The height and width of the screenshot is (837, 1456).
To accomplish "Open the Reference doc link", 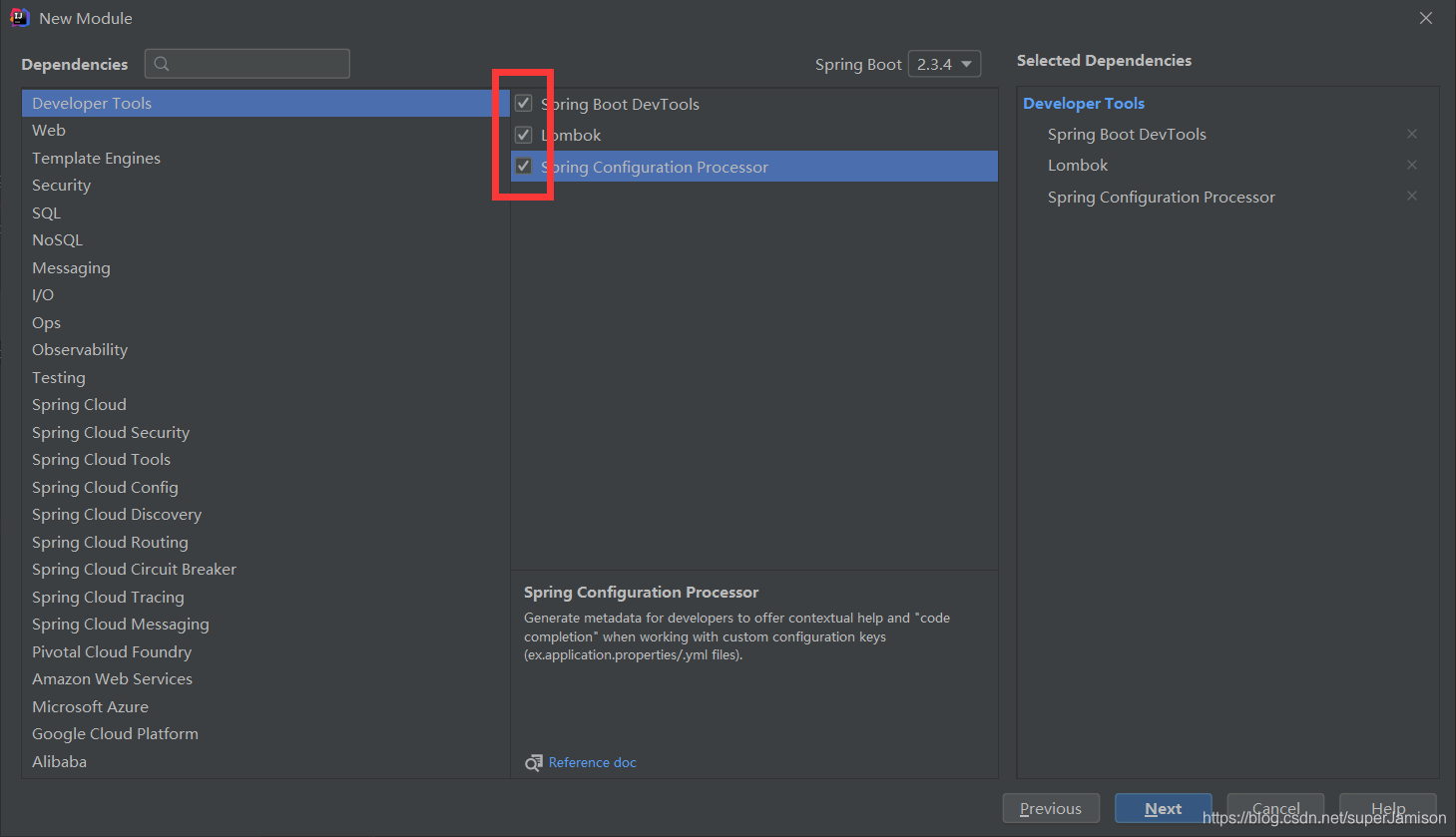I will 592,763.
